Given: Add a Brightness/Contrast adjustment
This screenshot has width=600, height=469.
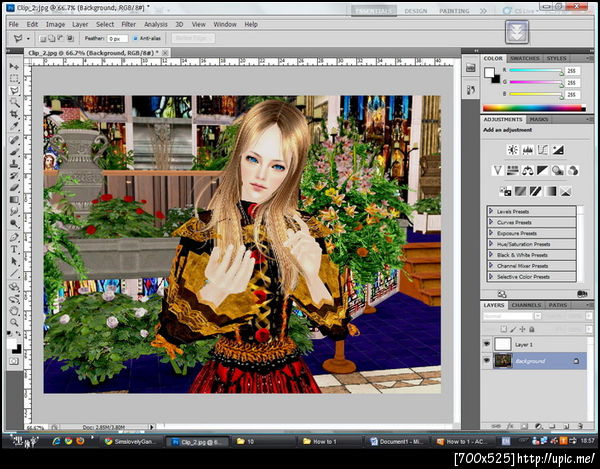Looking at the screenshot, I should click(512, 150).
